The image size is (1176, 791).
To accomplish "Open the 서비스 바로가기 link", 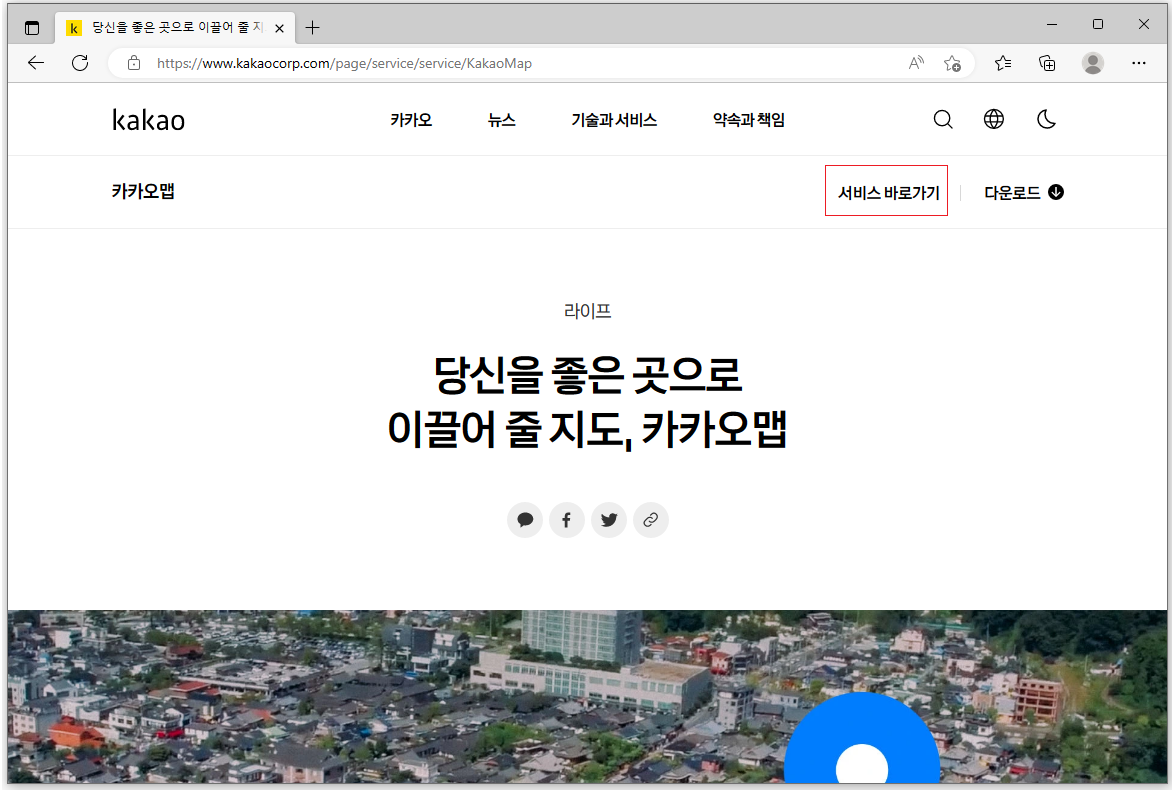I will (x=888, y=193).
